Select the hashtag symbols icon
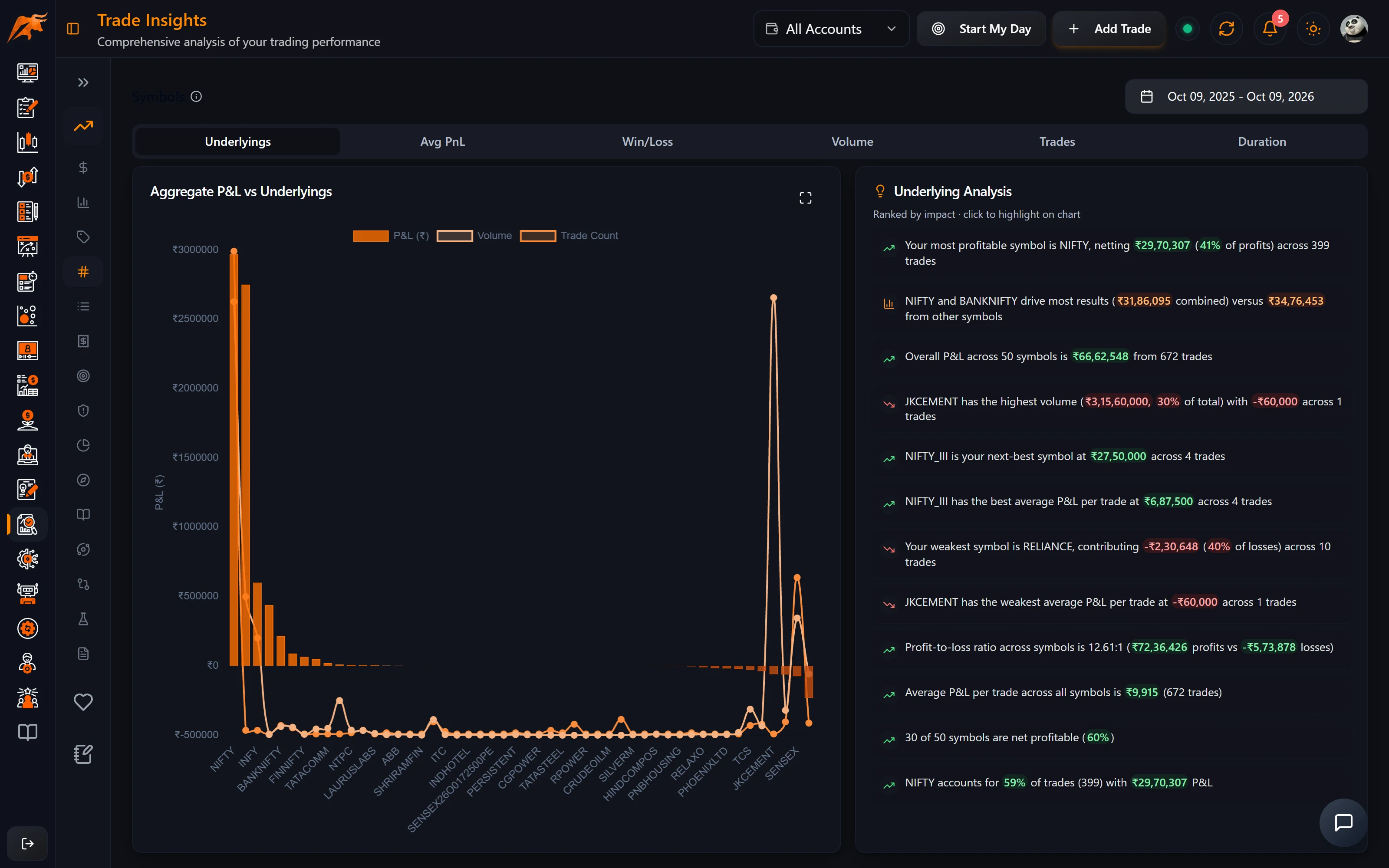 tap(83, 272)
